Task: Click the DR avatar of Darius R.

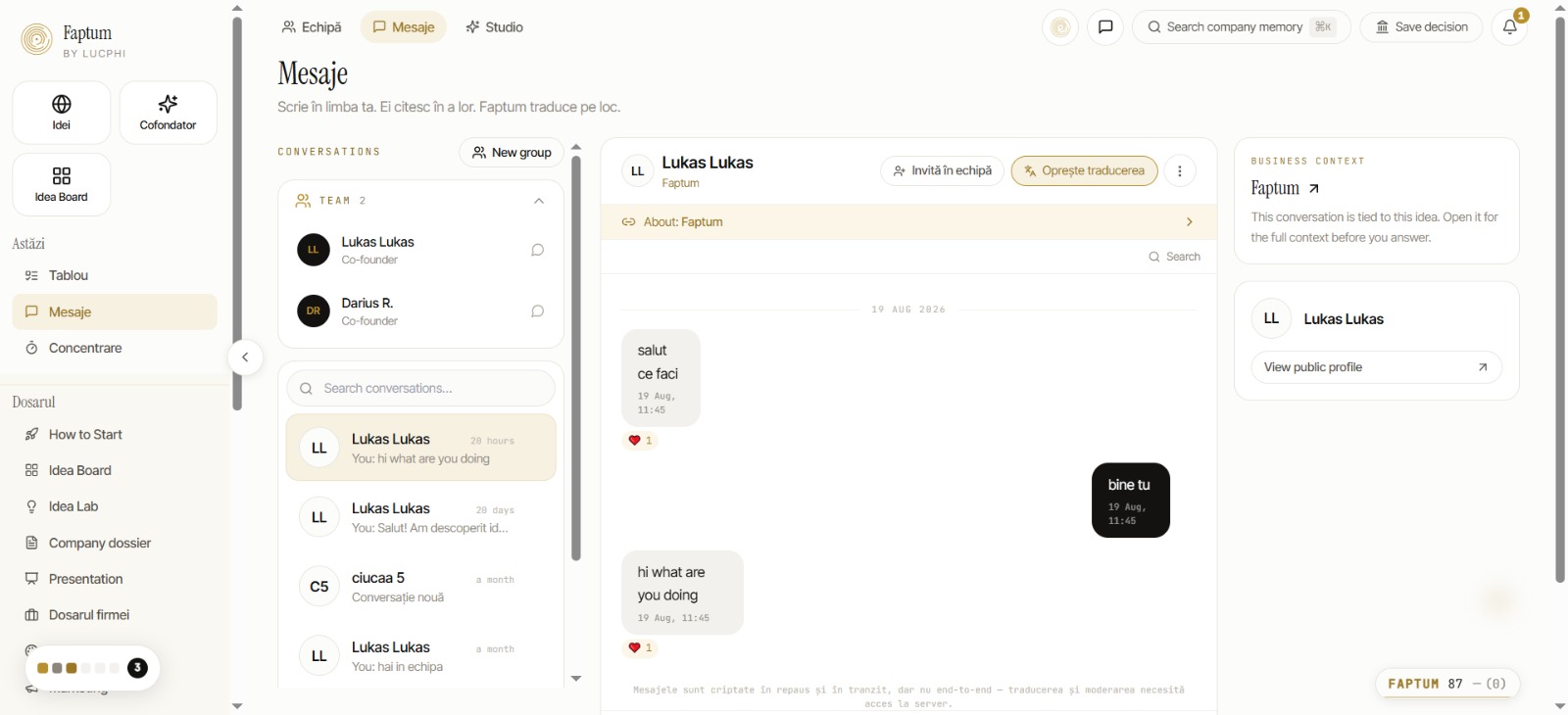Action: [314, 311]
